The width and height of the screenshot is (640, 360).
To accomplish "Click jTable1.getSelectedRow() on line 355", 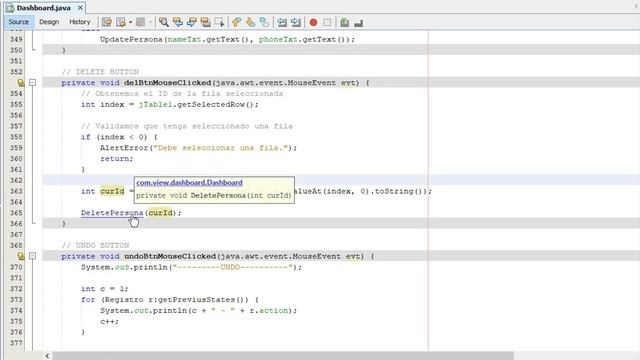I will click(198, 104).
